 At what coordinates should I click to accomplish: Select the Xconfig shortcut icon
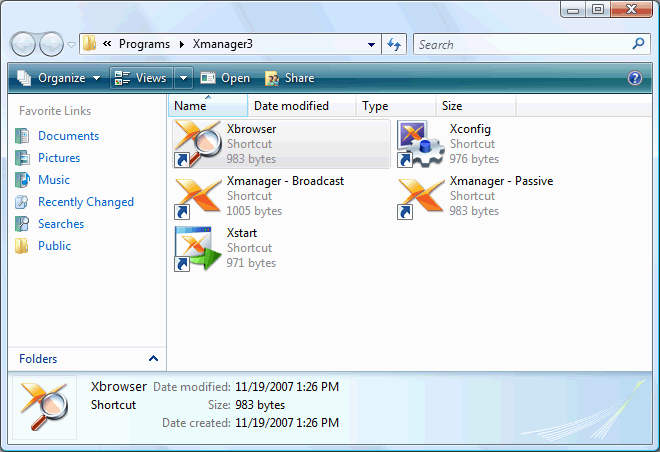tap(421, 144)
